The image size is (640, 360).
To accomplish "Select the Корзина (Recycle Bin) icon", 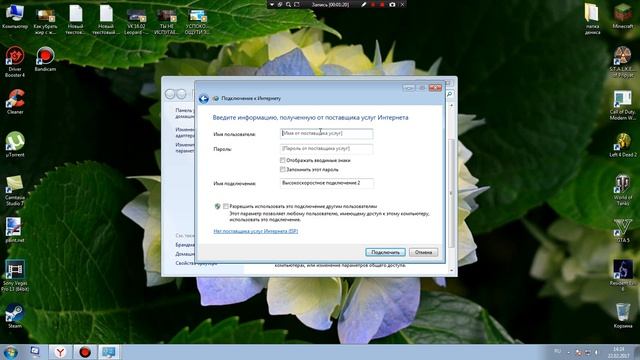I will coord(623,316).
